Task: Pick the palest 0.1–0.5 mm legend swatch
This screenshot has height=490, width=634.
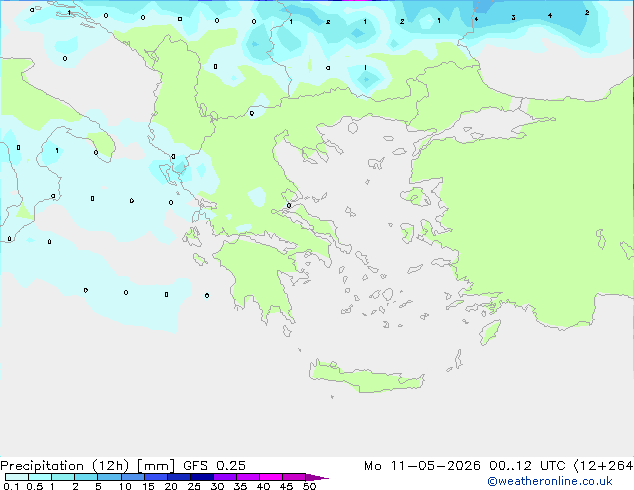Action: click(17, 477)
